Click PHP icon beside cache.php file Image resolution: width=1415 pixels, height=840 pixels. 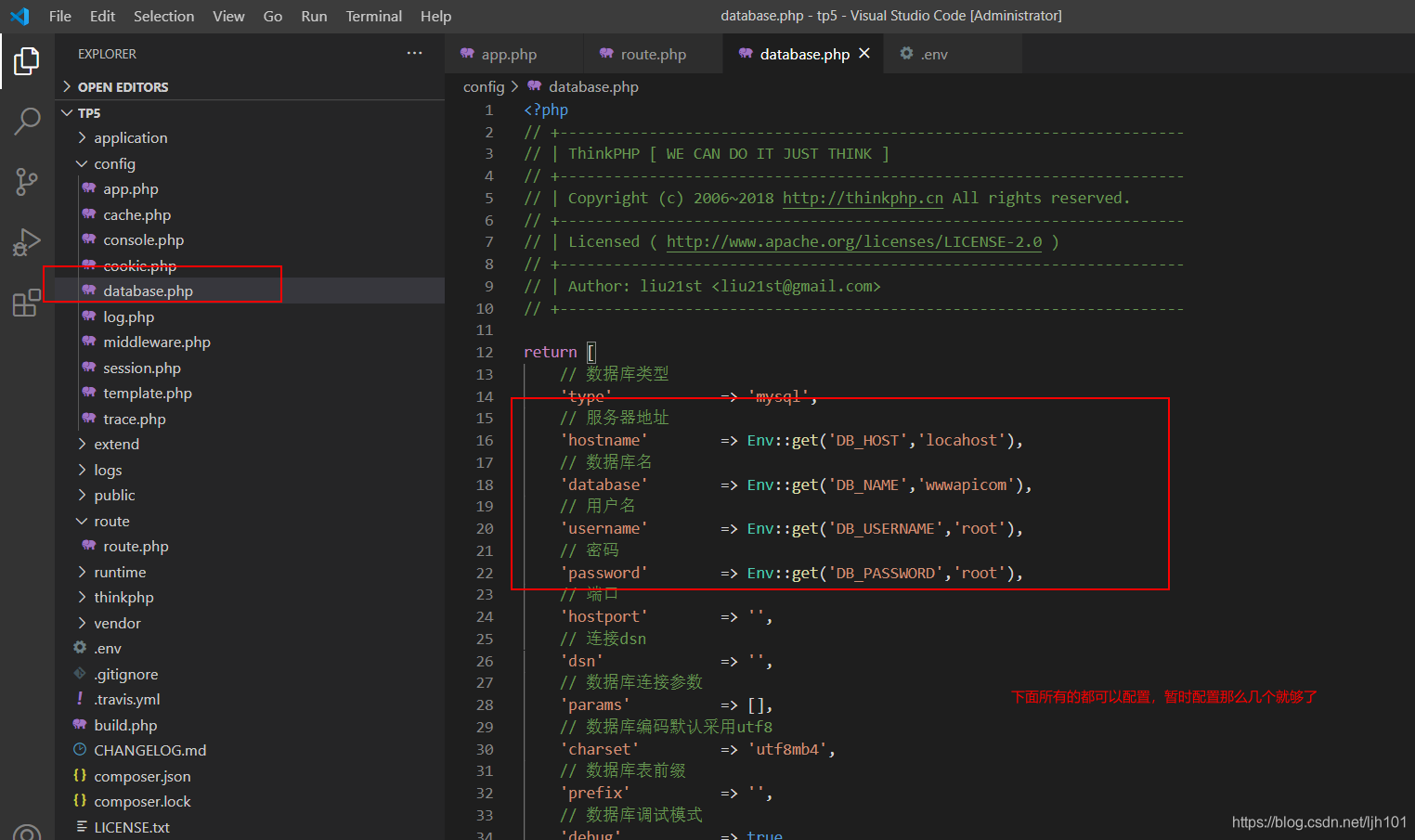[x=89, y=213]
